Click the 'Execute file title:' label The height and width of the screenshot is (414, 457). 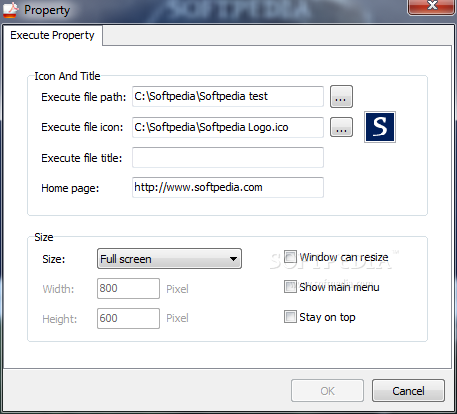[82, 158]
